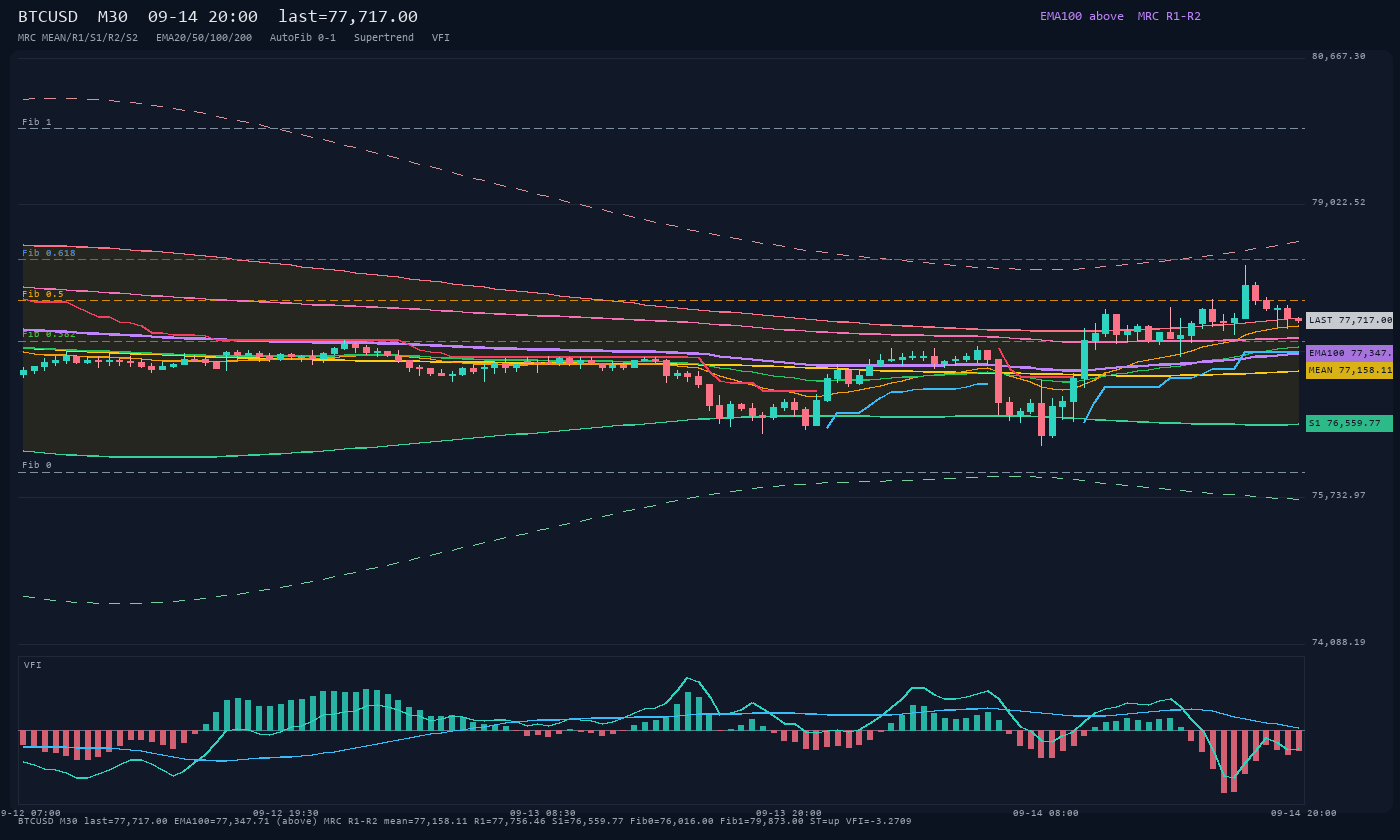Select the M30 timeframe label in the title
1400x840 pixels.
coord(113,16)
